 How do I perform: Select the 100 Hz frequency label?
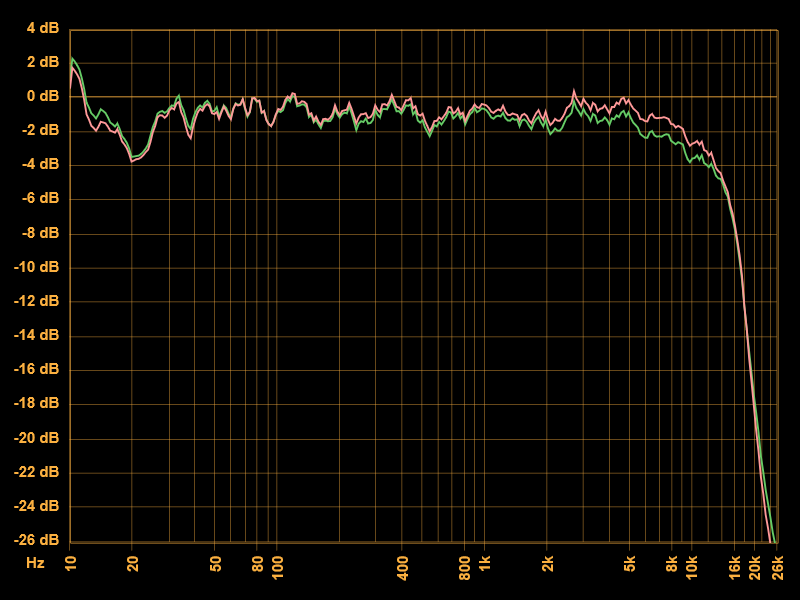tap(278, 566)
